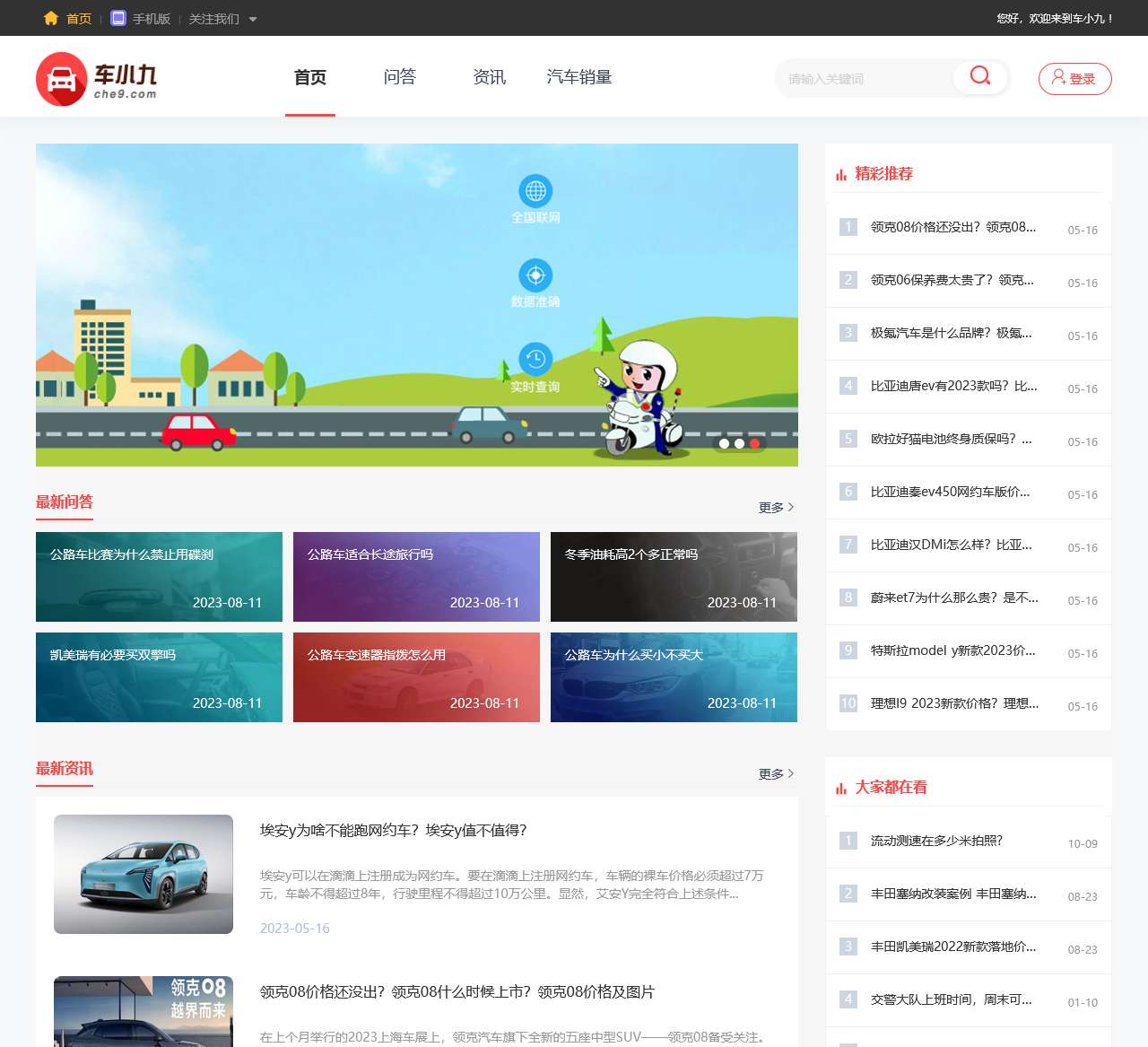Open 蔚来et7为什么那么贵 recommendation
1148x1047 pixels.
coord(955,598)
